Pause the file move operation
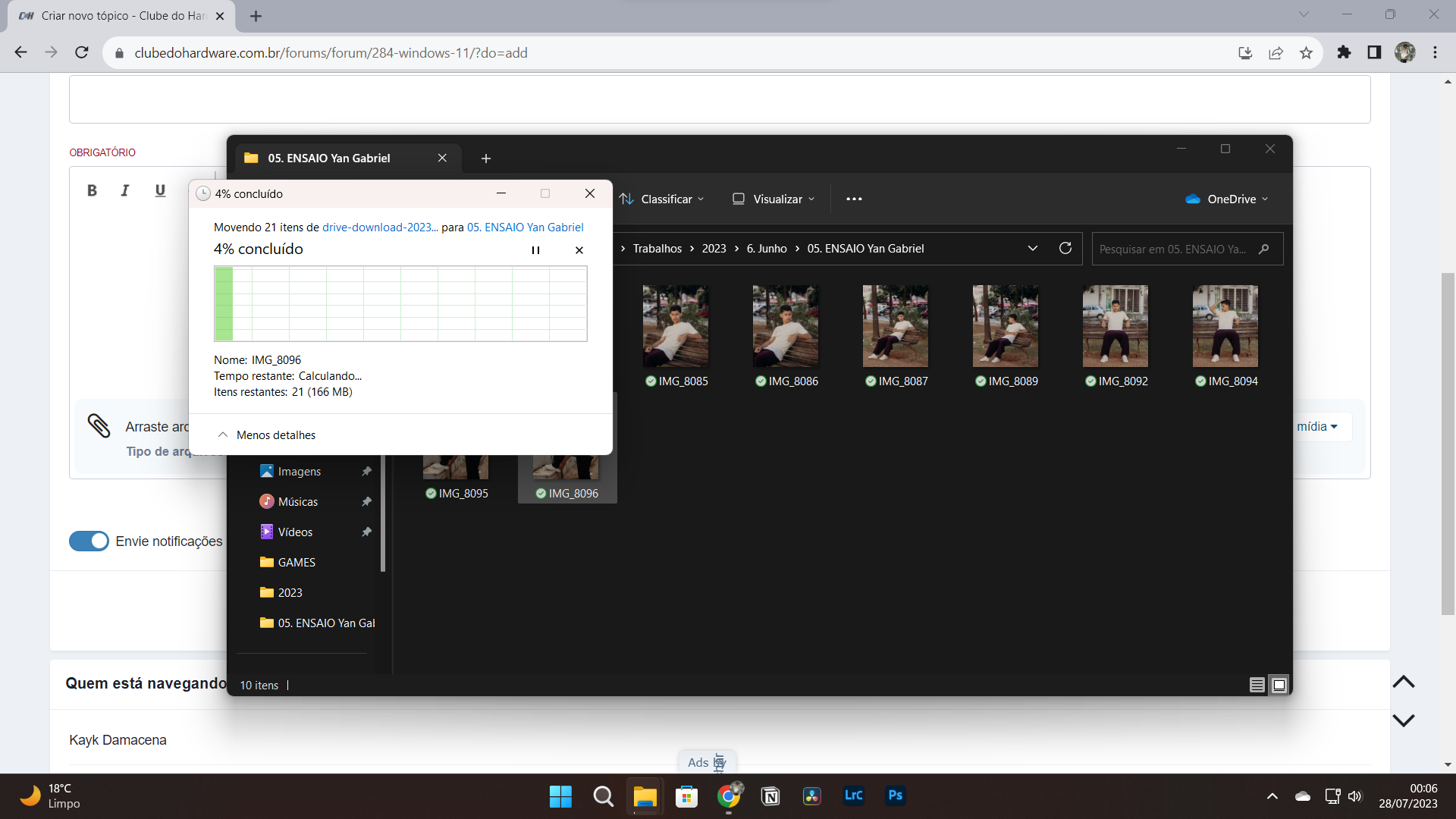 [x=535, y=250]
